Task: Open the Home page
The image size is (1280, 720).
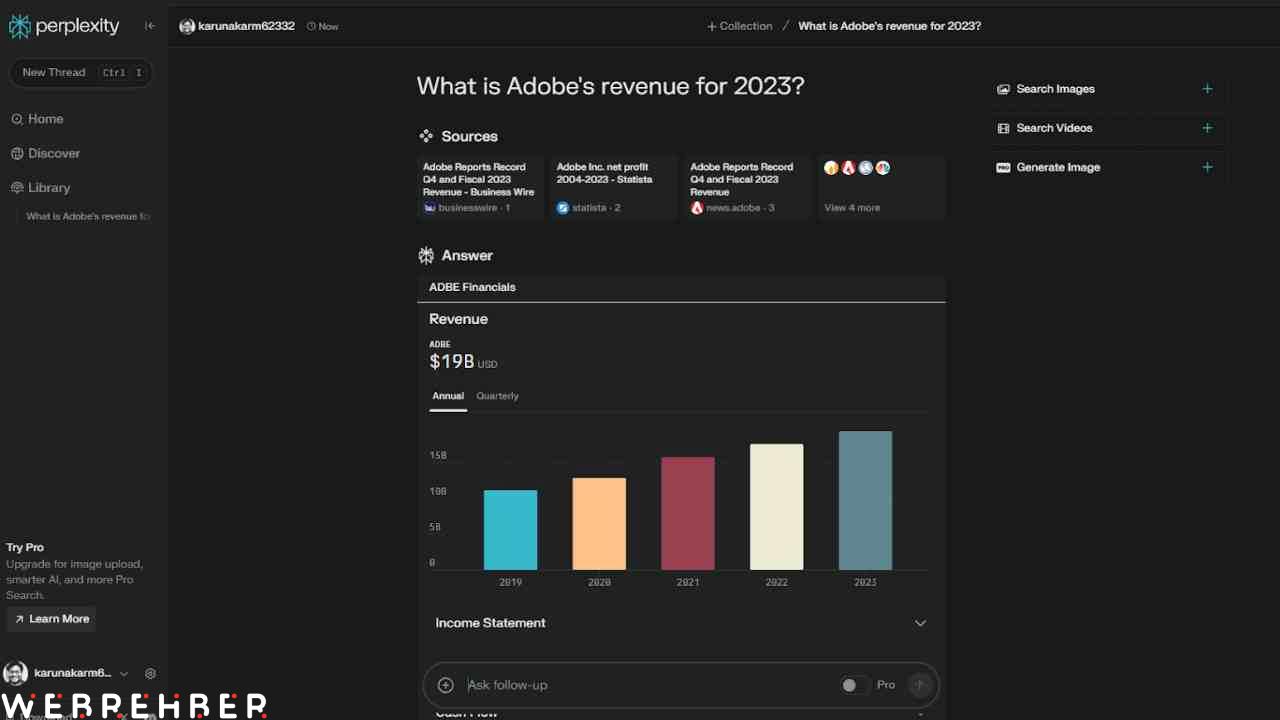Action: click(x=37, y=119)
